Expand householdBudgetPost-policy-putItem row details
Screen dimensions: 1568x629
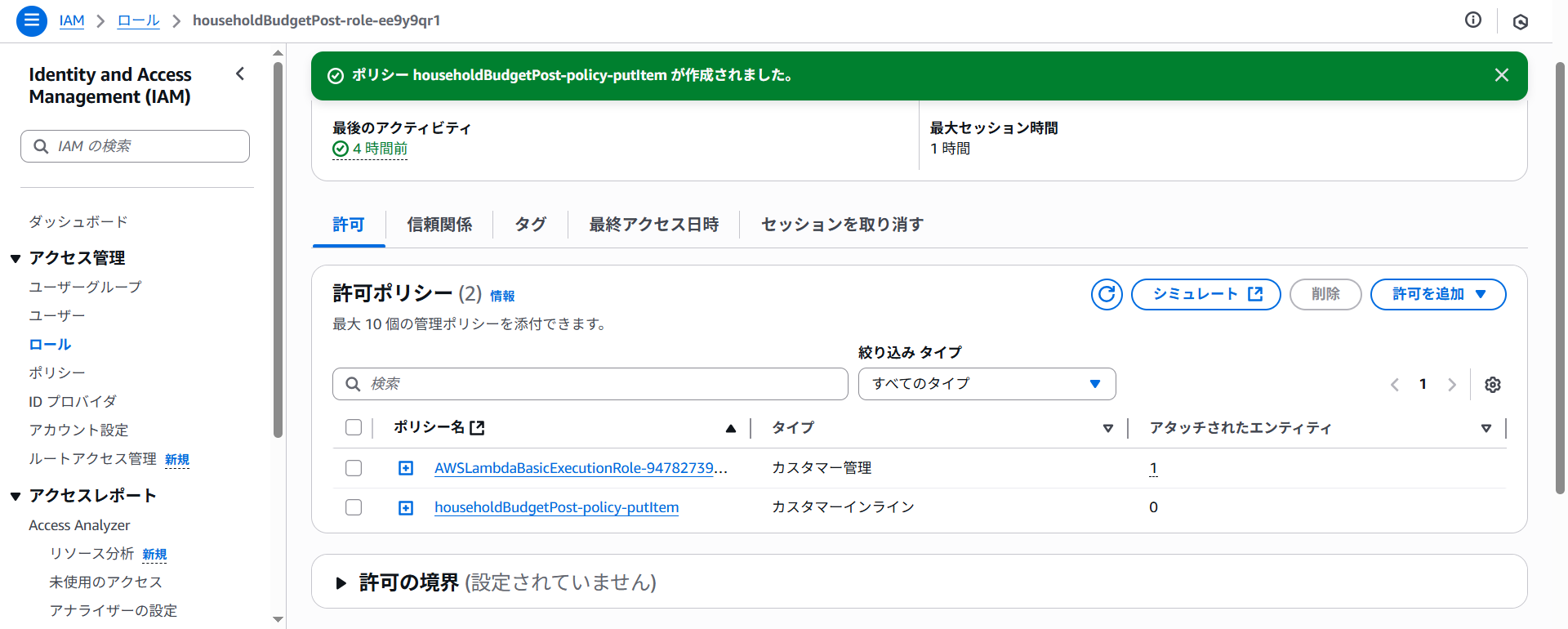coord(406,508)
